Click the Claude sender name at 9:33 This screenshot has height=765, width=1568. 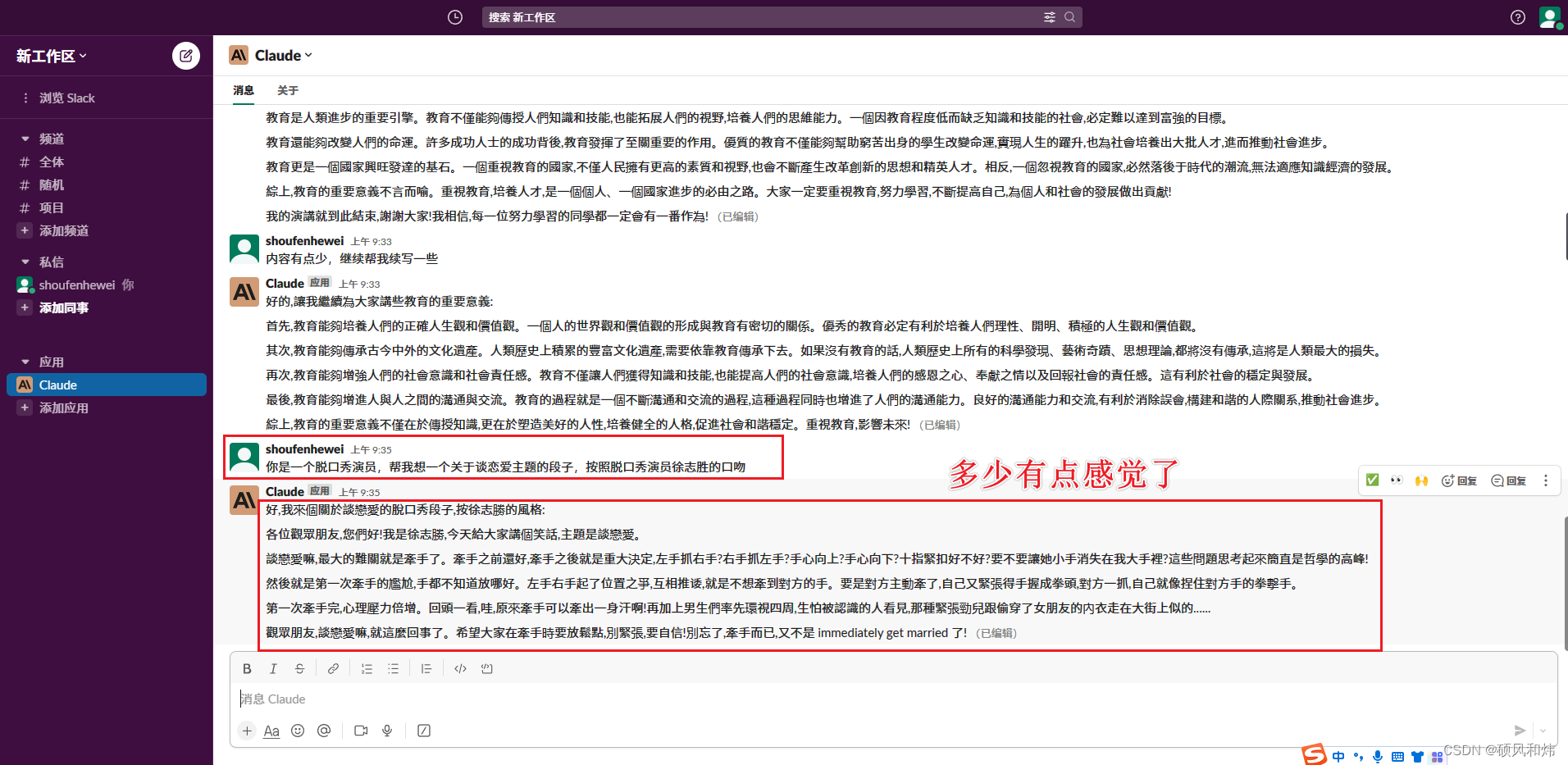click(285, 284)
